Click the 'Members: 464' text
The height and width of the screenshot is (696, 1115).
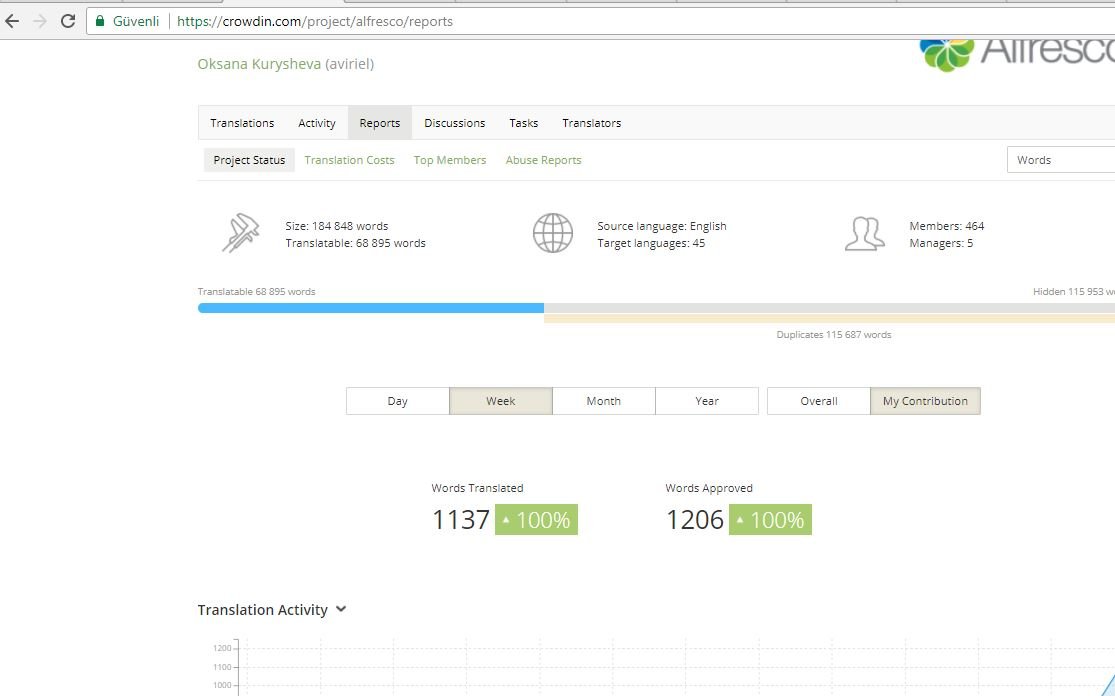pyautogui.click(x=946, y=226)
